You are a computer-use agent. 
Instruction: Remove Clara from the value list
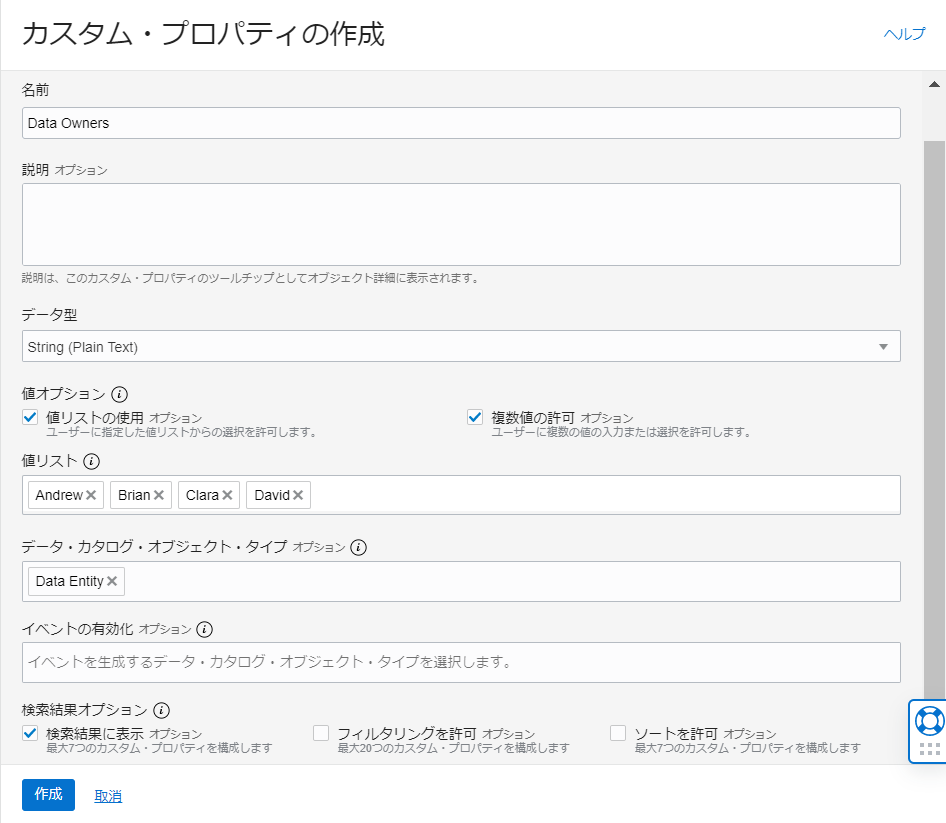coord(227,495)
